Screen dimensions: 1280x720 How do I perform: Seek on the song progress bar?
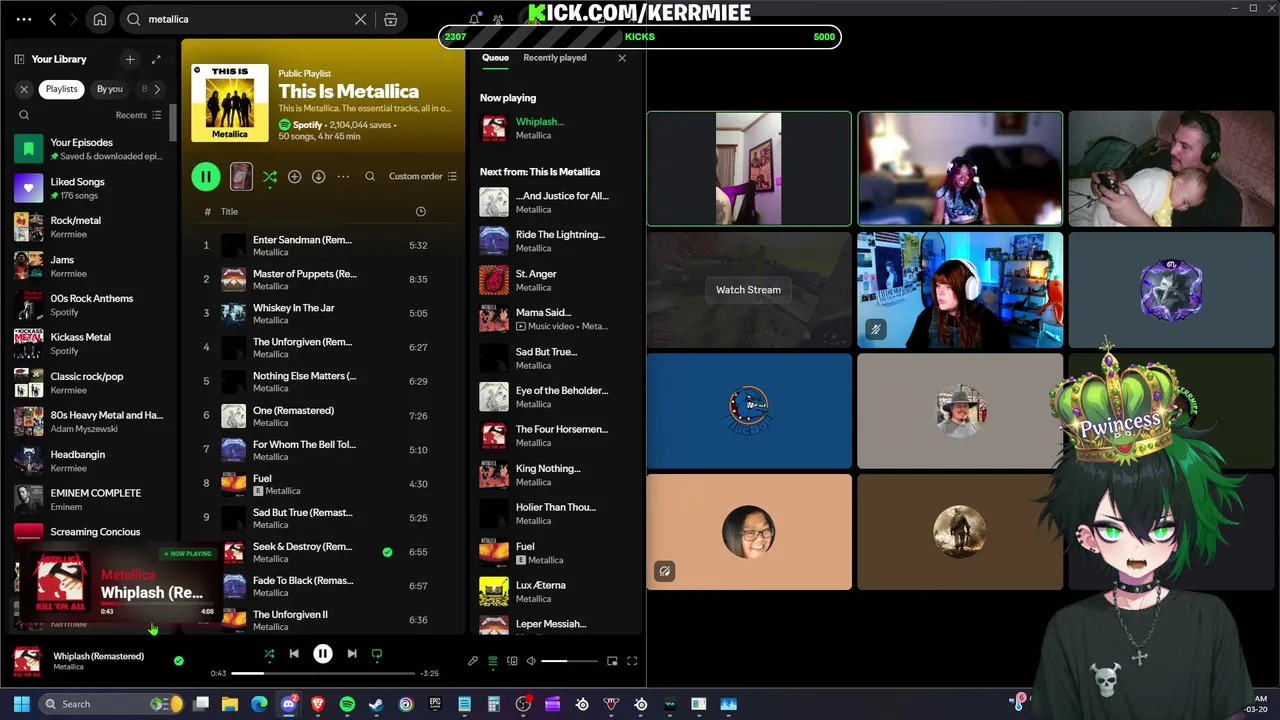click(x=323, y=673)
